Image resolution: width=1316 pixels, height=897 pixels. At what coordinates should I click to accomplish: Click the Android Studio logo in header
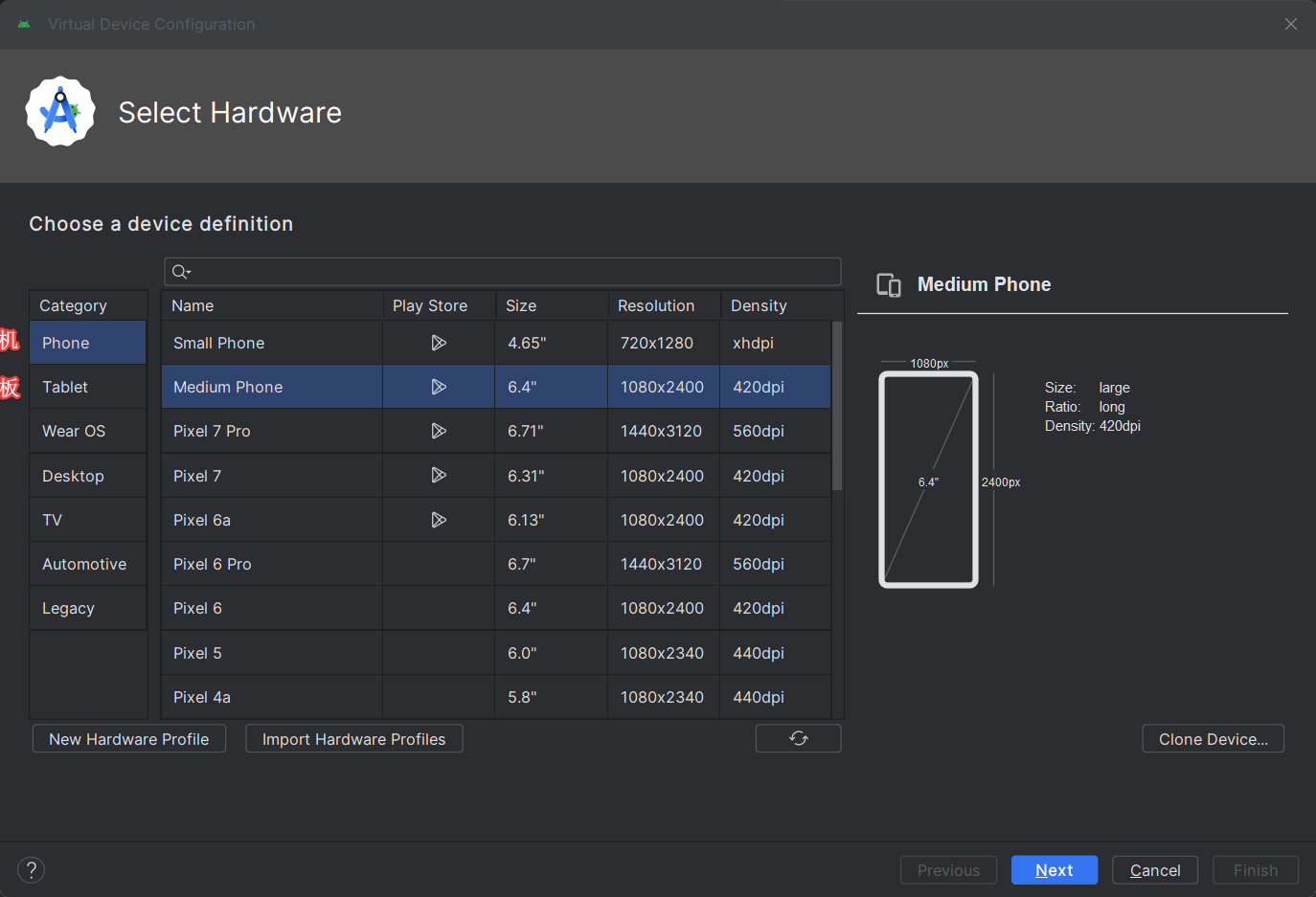(x=60, y=112)
